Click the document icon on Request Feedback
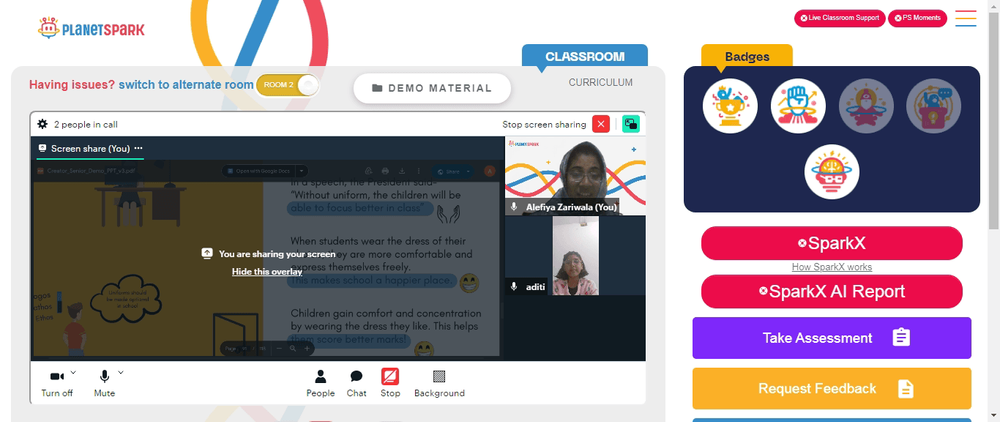 906,388
